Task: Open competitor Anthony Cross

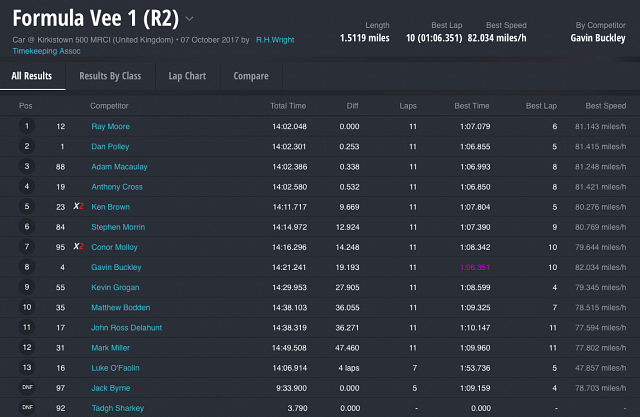Action: click(117, 187)
